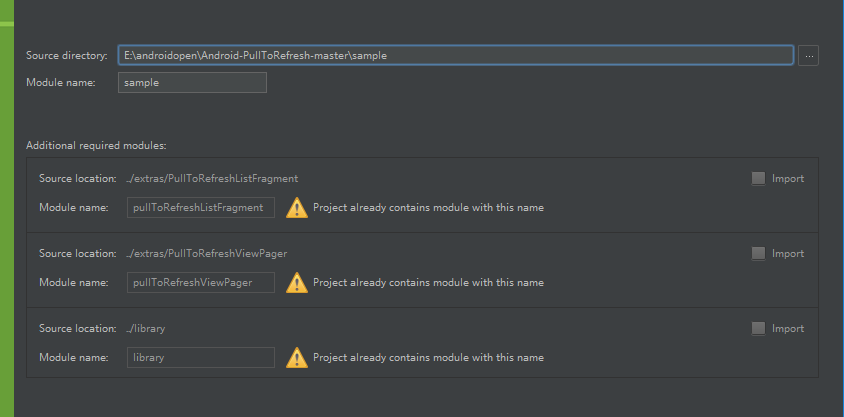Click the 'Additional required modules:' label
Image resolution: width=844 pixels, height=417 pixels.
click(x=96, y=145)
